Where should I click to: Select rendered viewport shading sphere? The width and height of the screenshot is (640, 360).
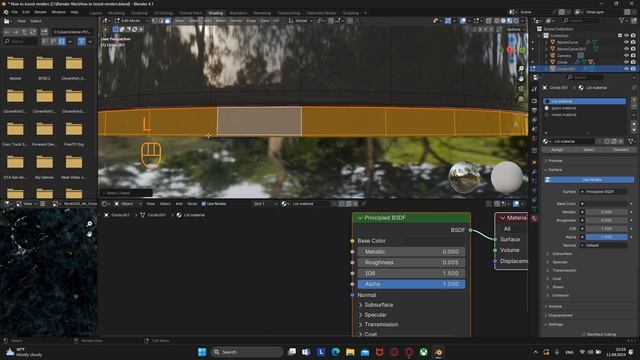(x=516, y=20)
